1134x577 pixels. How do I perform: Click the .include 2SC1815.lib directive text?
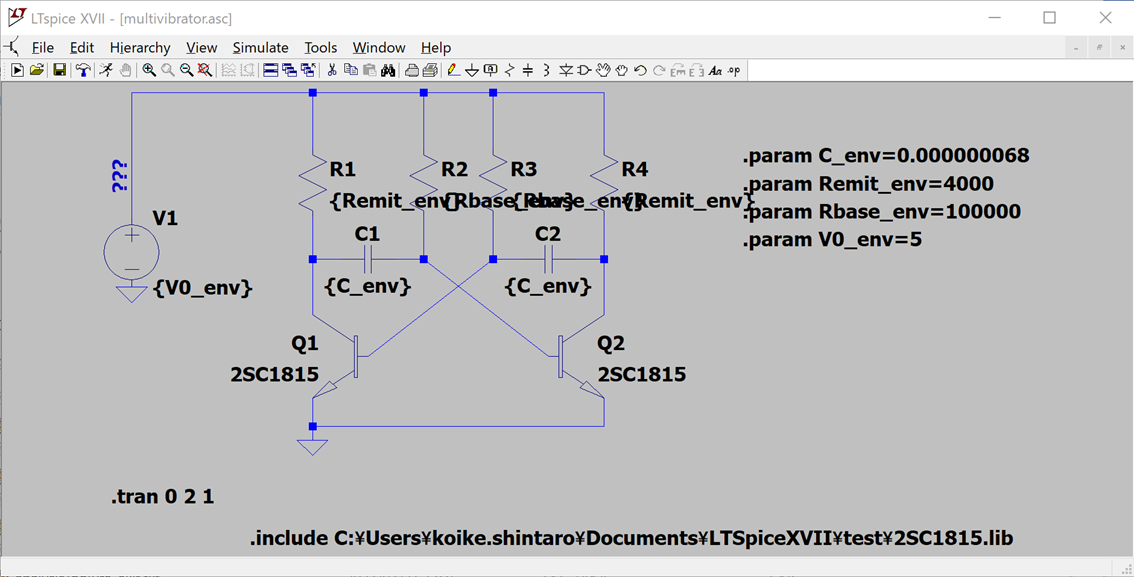click(631, 539)
